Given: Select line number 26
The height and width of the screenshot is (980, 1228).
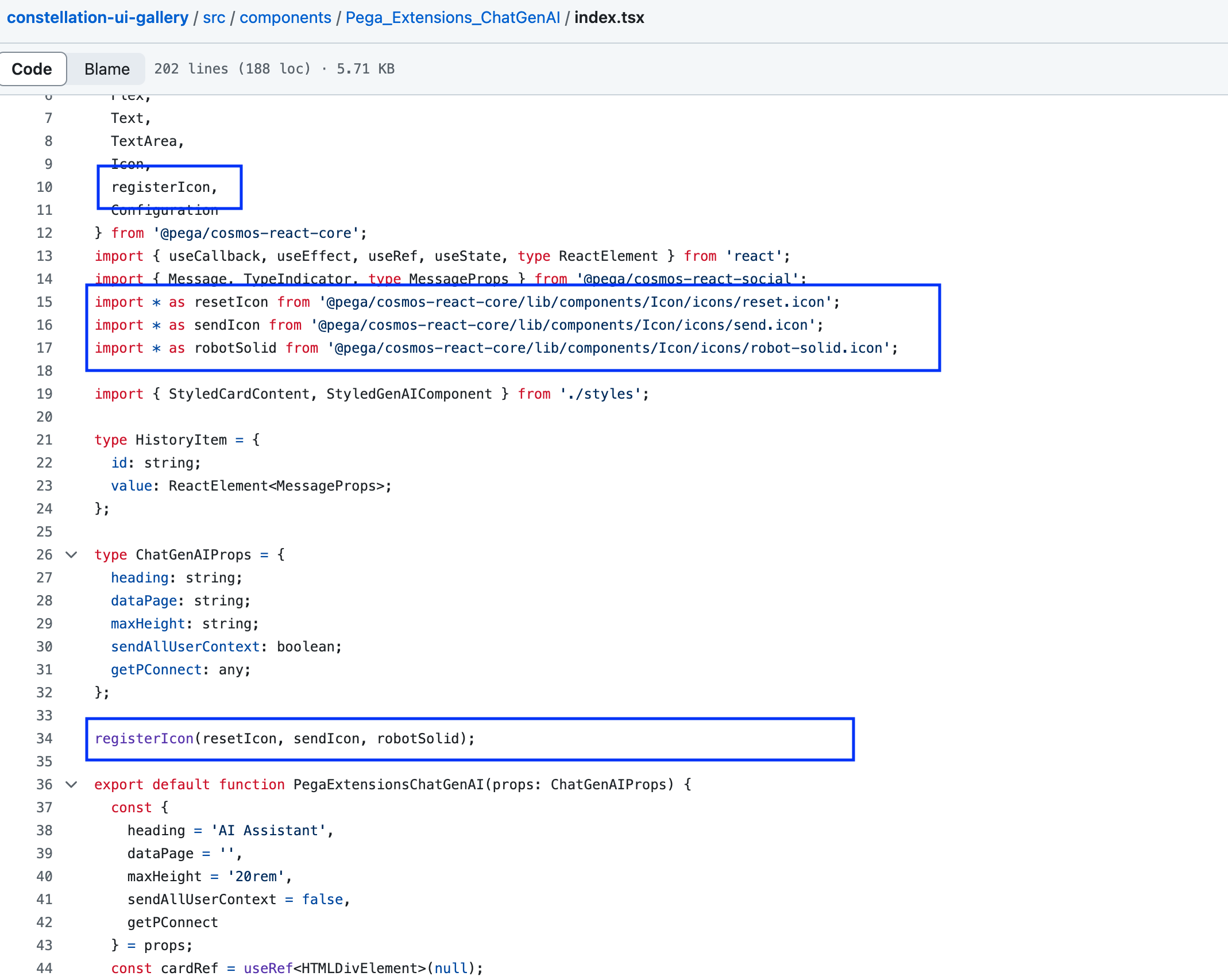Looking at the screenshot, I should click(x=44, y=554).
